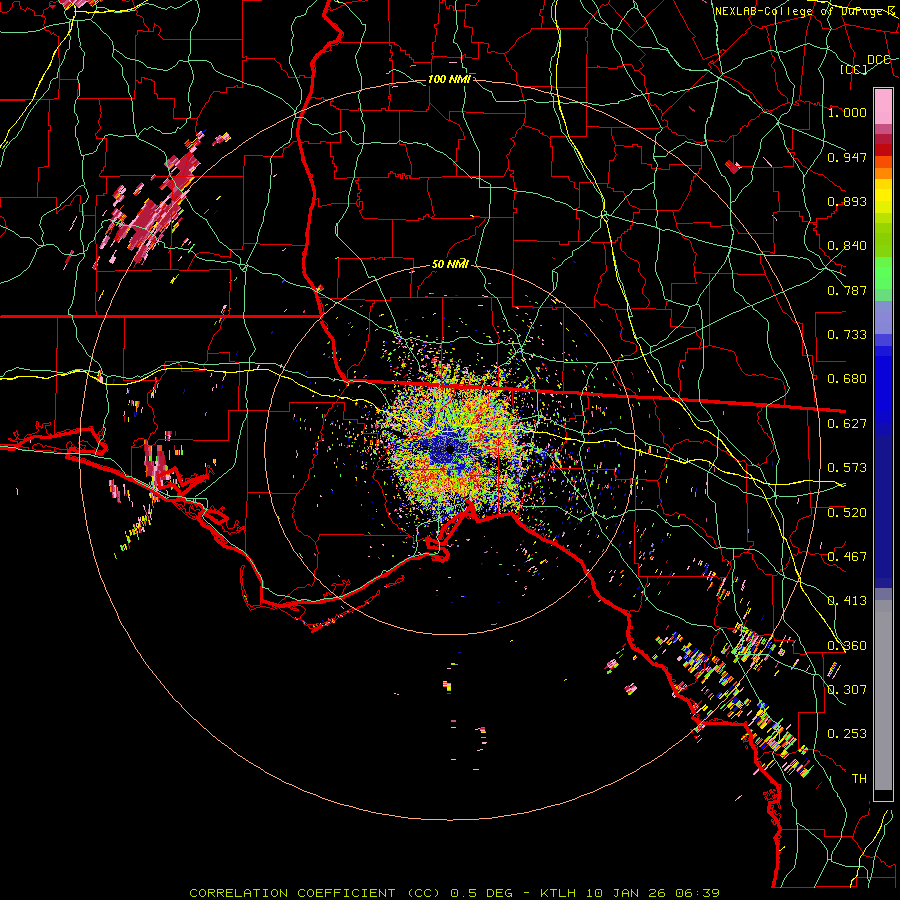Screen dimensions: 900x900
Task: Click the 0.520 legend value
Action: [x=847, y=513]
